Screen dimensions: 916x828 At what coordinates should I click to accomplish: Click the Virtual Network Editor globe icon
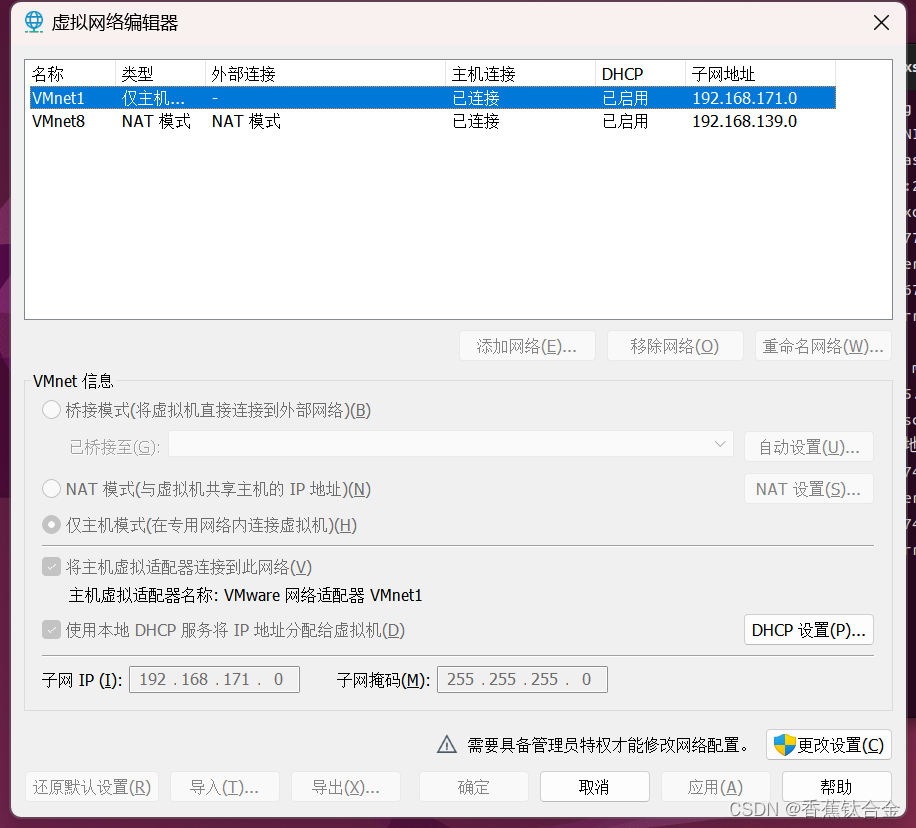coord(34,22)
